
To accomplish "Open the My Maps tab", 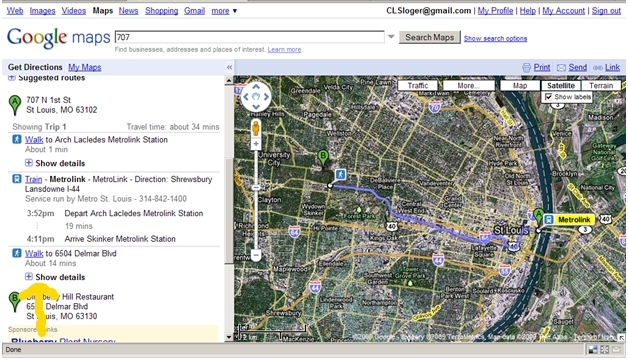I will (x=85, y=67).
